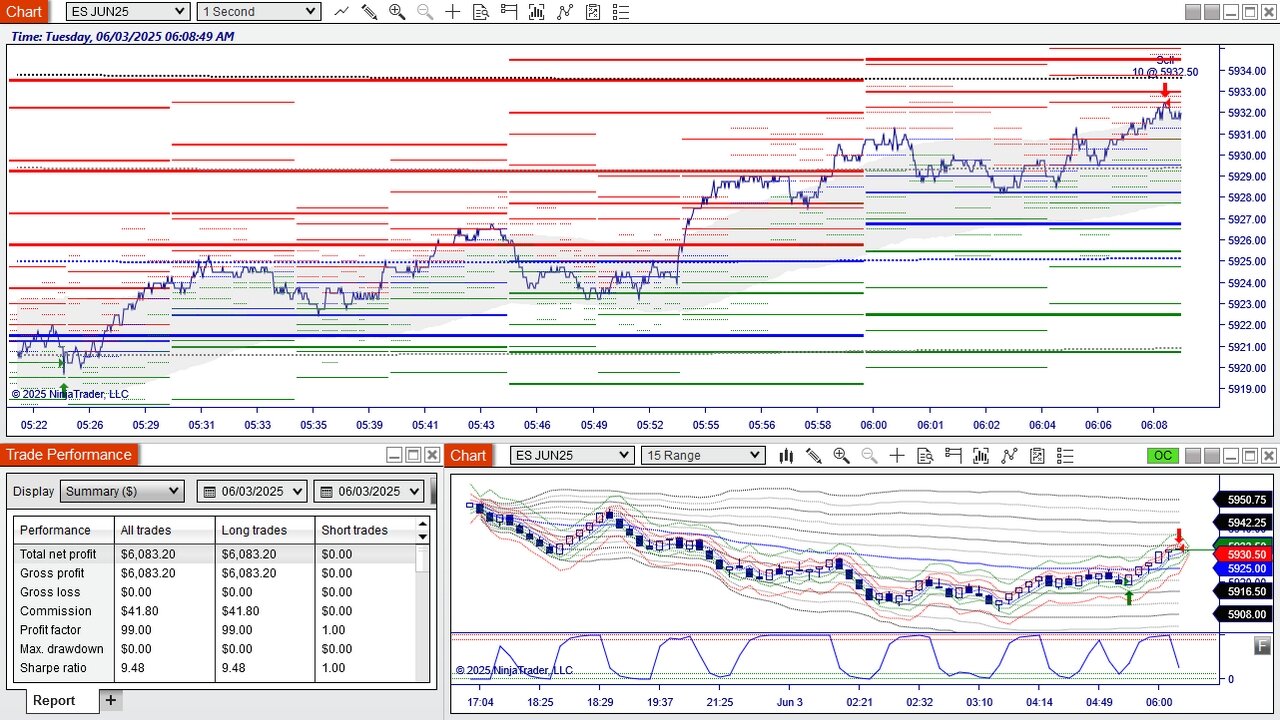The image size is (1280, 720).
Task: Click the All trades column header
Action: point(165,530)
